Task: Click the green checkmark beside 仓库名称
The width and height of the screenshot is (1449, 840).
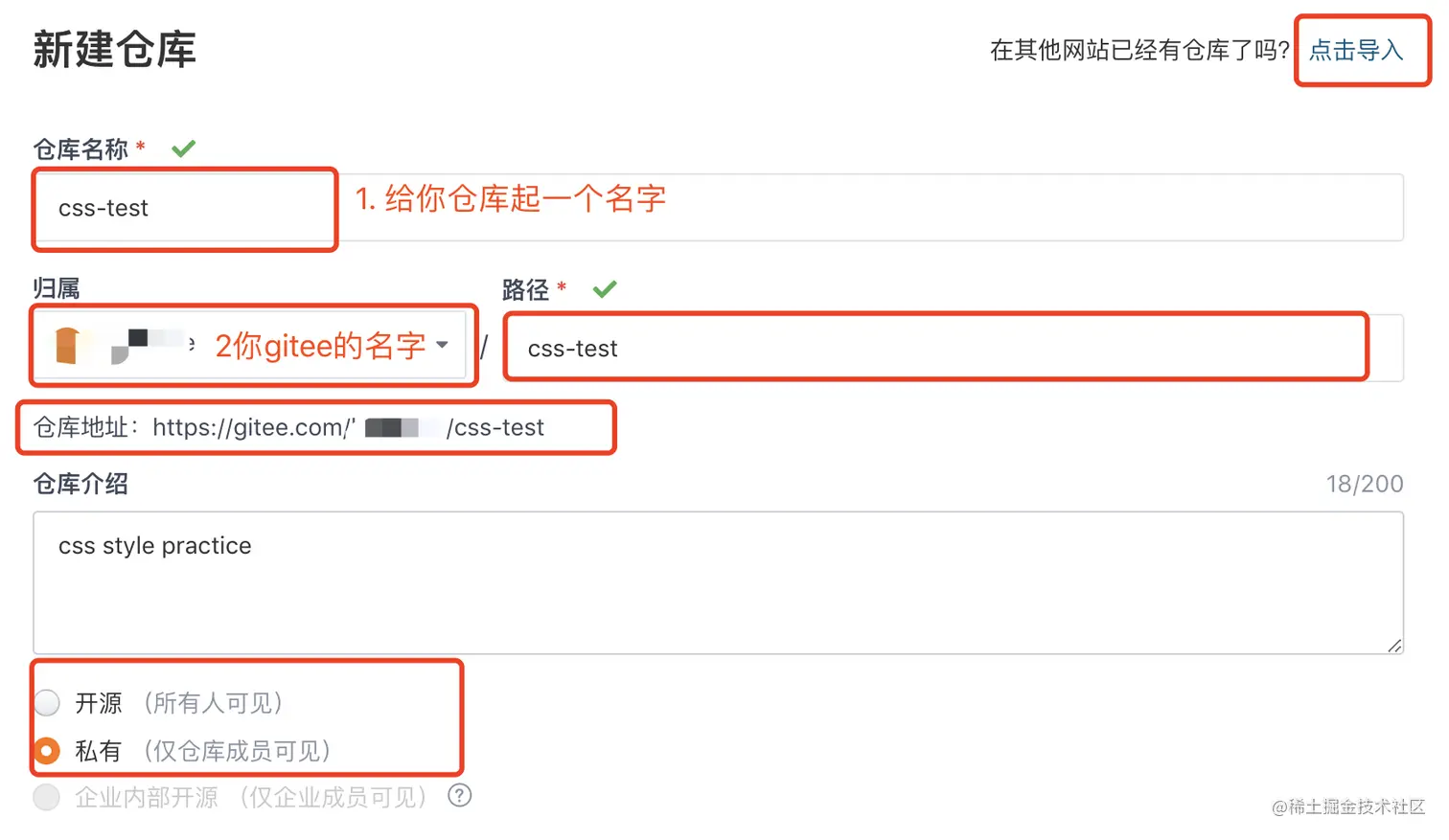Action: click(x=183, y=148)
